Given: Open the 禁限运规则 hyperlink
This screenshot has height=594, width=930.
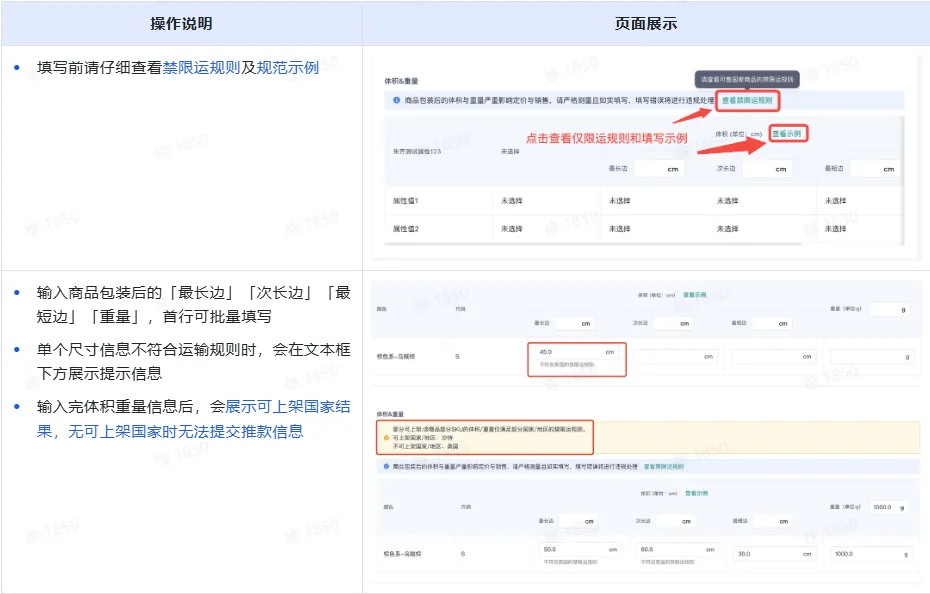Looking at the screenshot, I should click(201, 68).
